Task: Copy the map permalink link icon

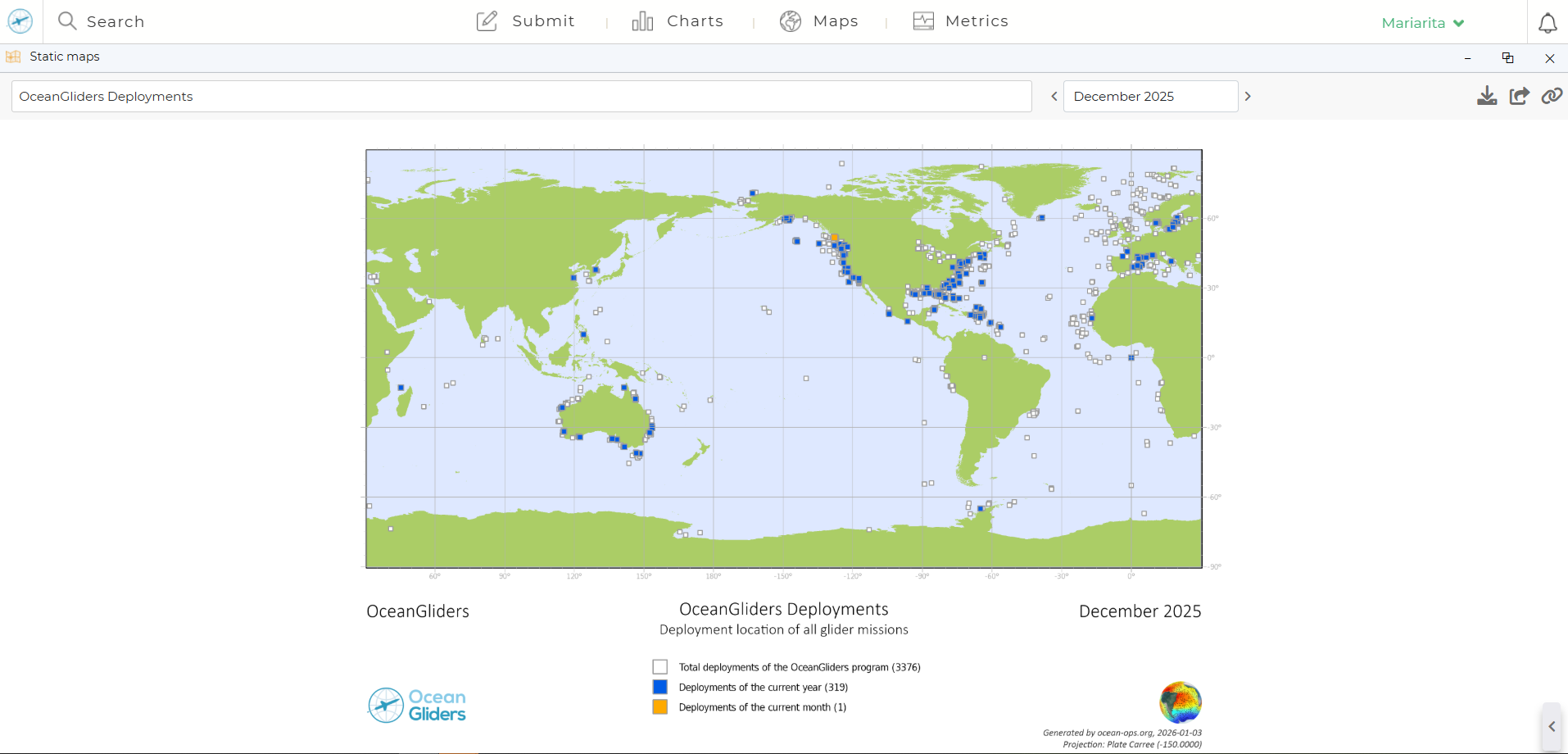Action: tap(1551, 97)
